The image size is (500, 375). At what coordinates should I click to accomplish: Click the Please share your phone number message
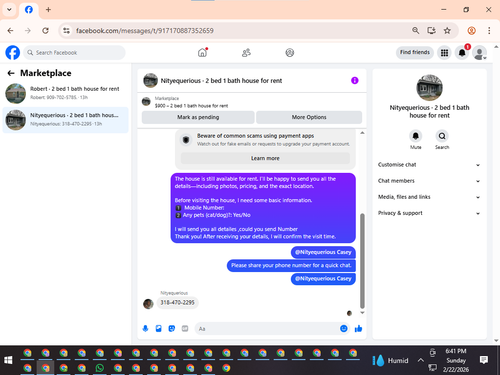coord(291,266)
